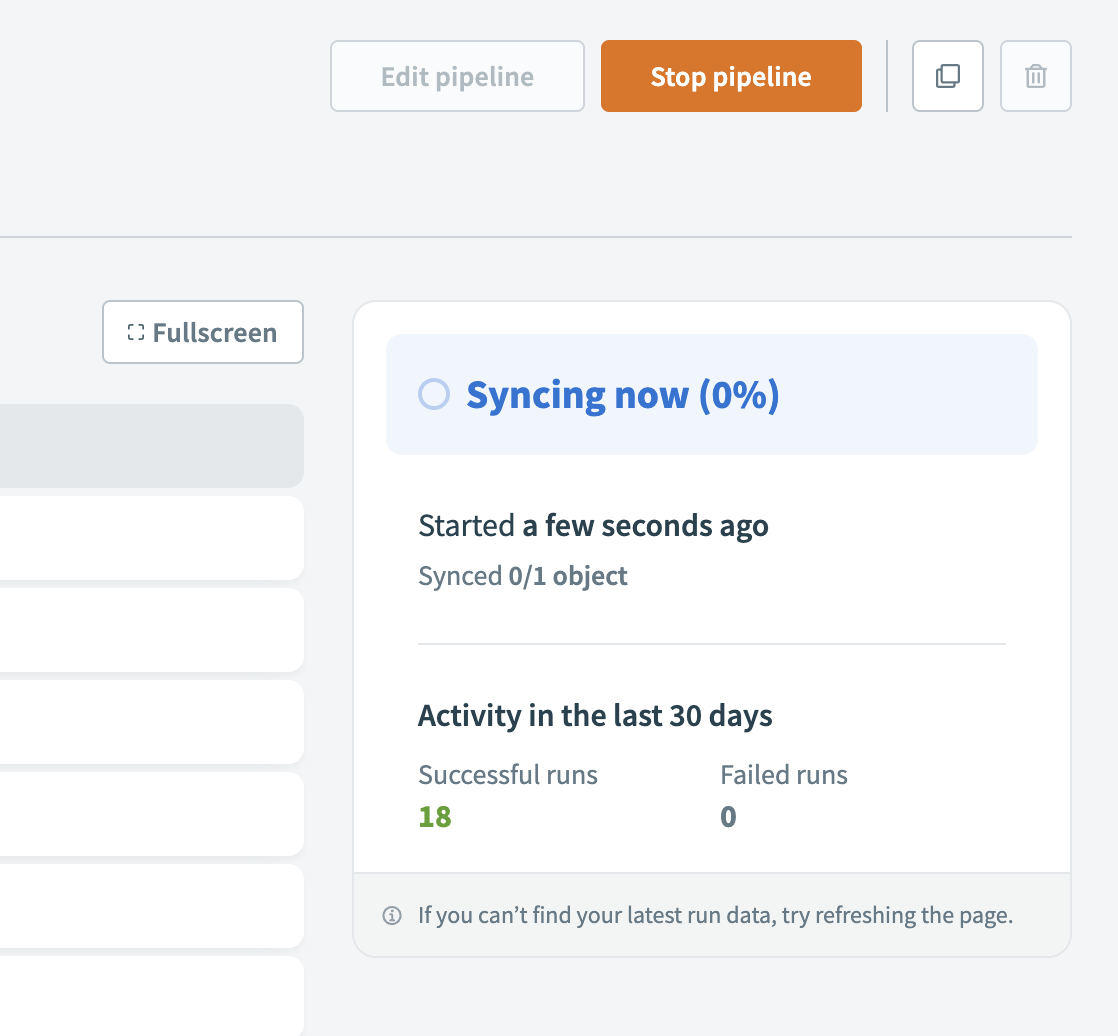The height and width of the screenshot is (1036, 1118).
Task: Click the trash icon to delete pipeline
Action: tap(1035, 76)
